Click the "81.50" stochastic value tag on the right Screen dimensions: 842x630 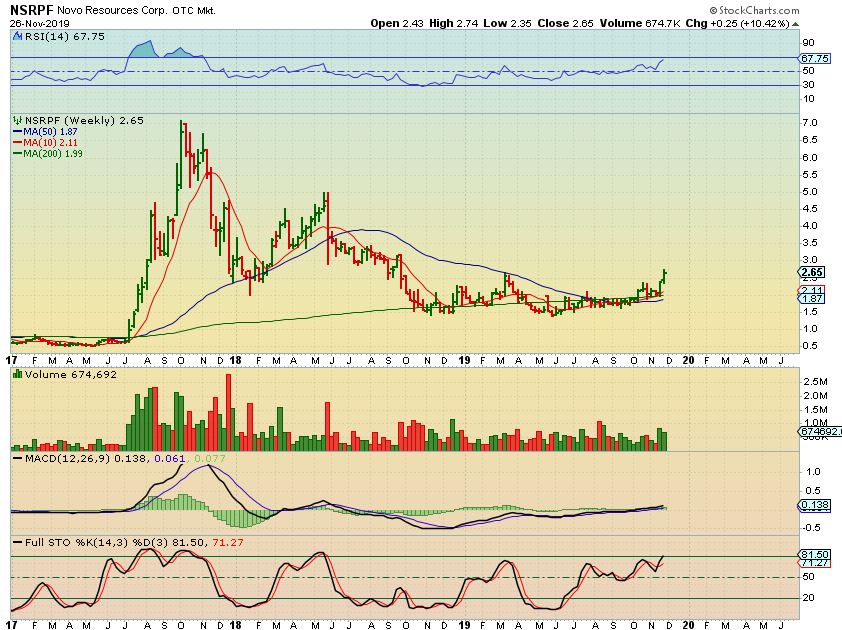815,554
